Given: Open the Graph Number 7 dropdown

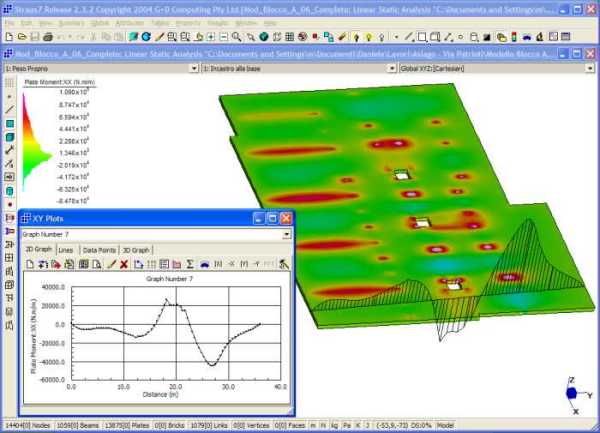Looking at the screenshot, I should [287, 234].
